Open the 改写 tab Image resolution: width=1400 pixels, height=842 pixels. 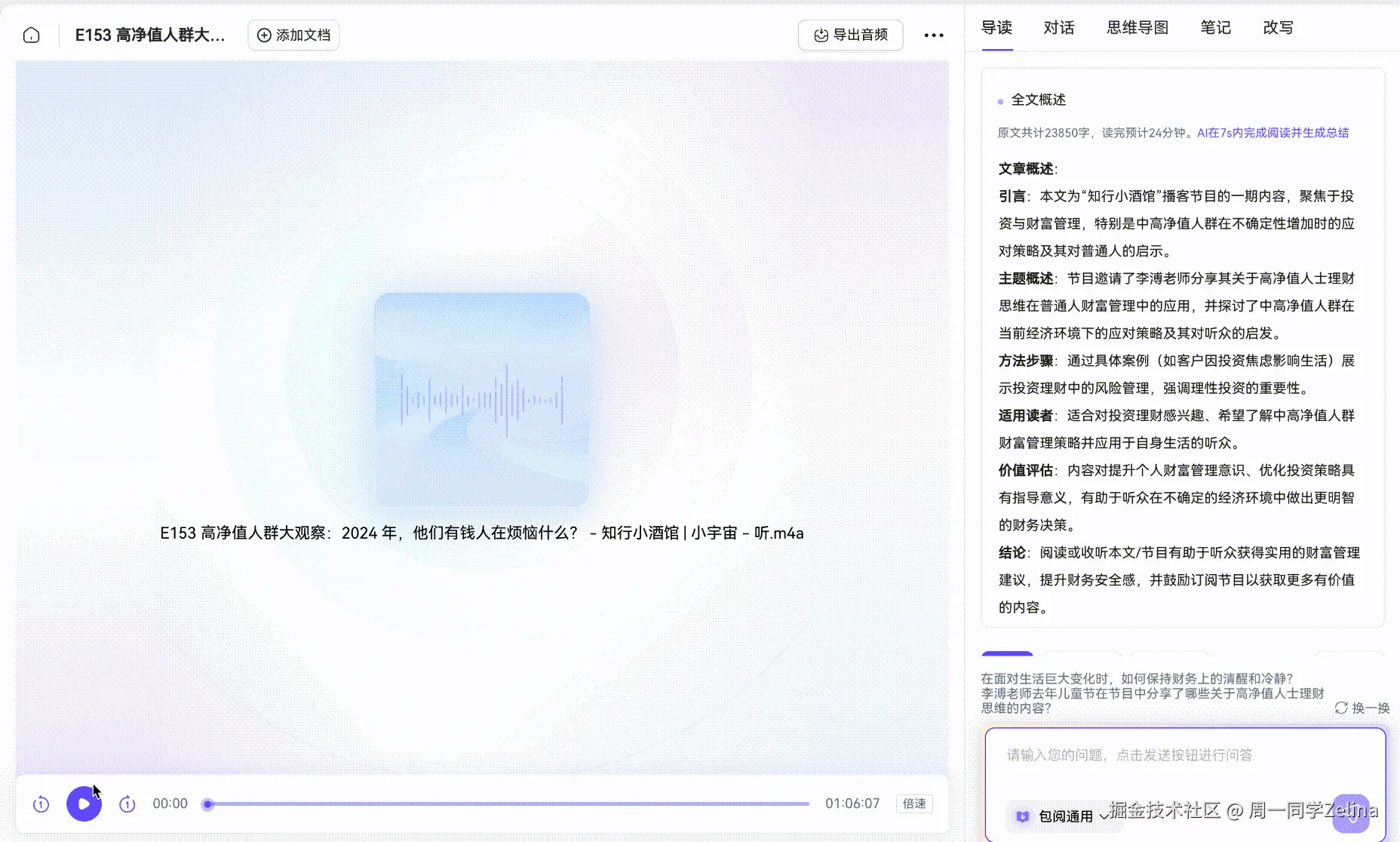[x=1278, y=27]
